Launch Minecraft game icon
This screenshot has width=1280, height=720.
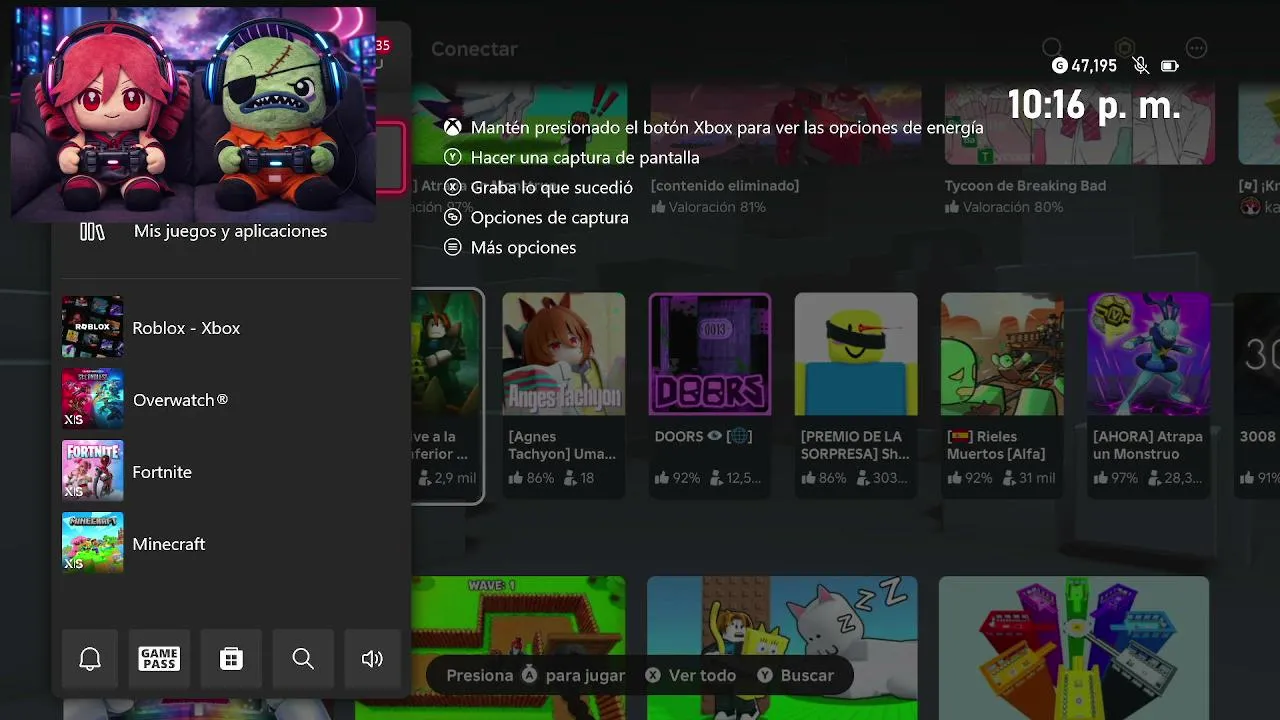tap(93, 543)
